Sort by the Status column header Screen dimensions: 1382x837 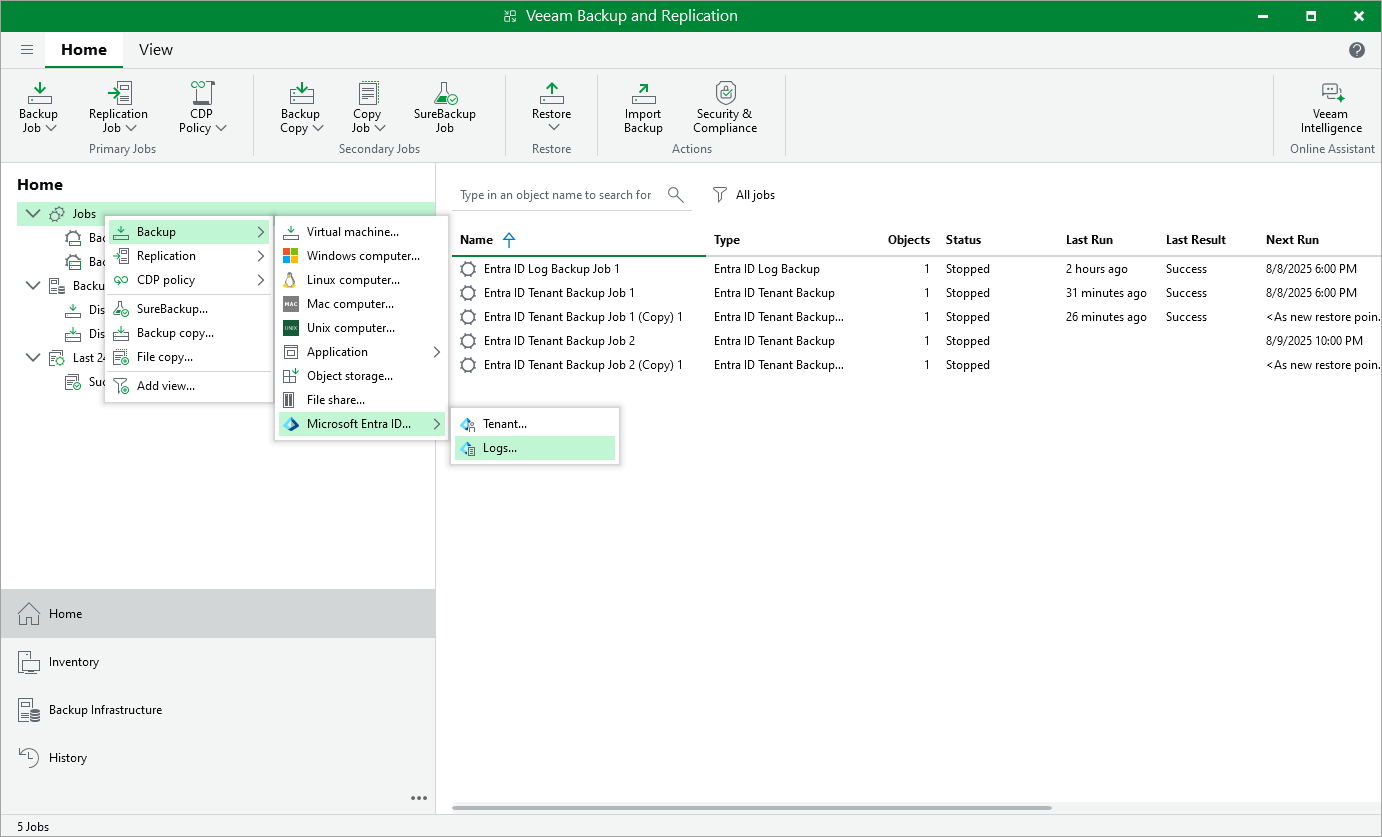pyautogui.click(x=964, y=240)
